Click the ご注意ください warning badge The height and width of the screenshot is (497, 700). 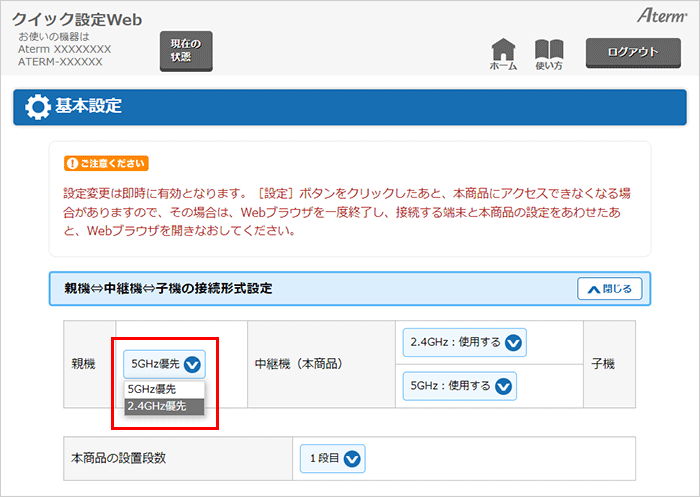tap(106, 163)
